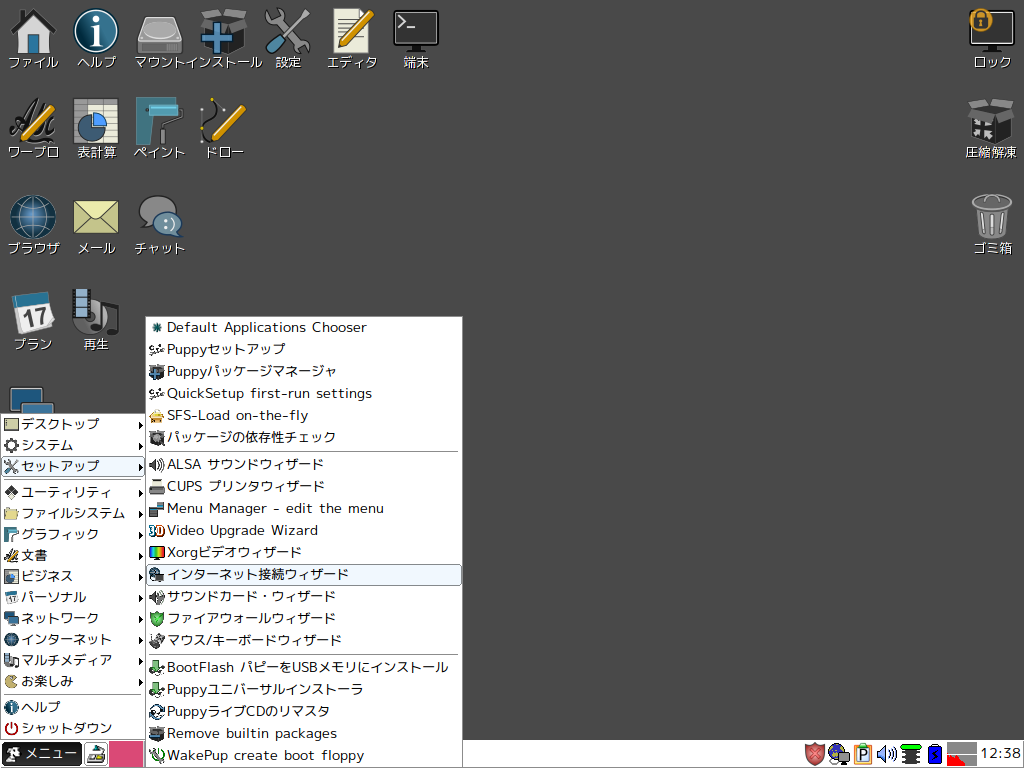Expand the デスクトップ submenu
This screenshot has width=1024, height=768.
(73, 424)
